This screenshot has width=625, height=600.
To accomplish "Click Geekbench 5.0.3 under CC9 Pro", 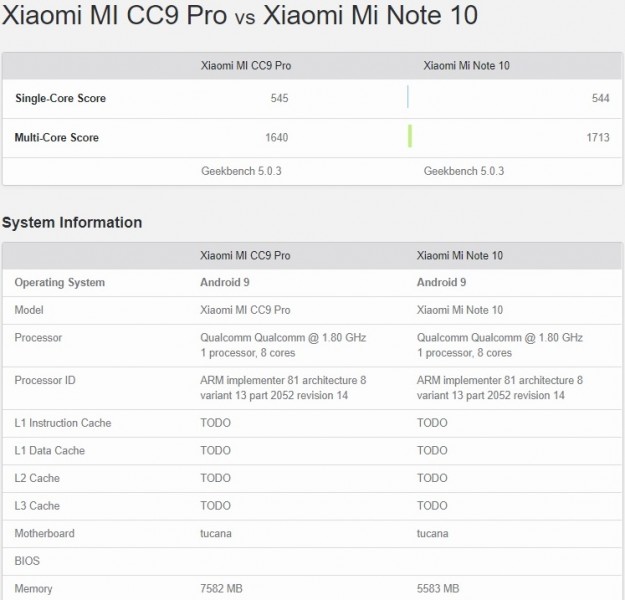I will tap(241, 171).
